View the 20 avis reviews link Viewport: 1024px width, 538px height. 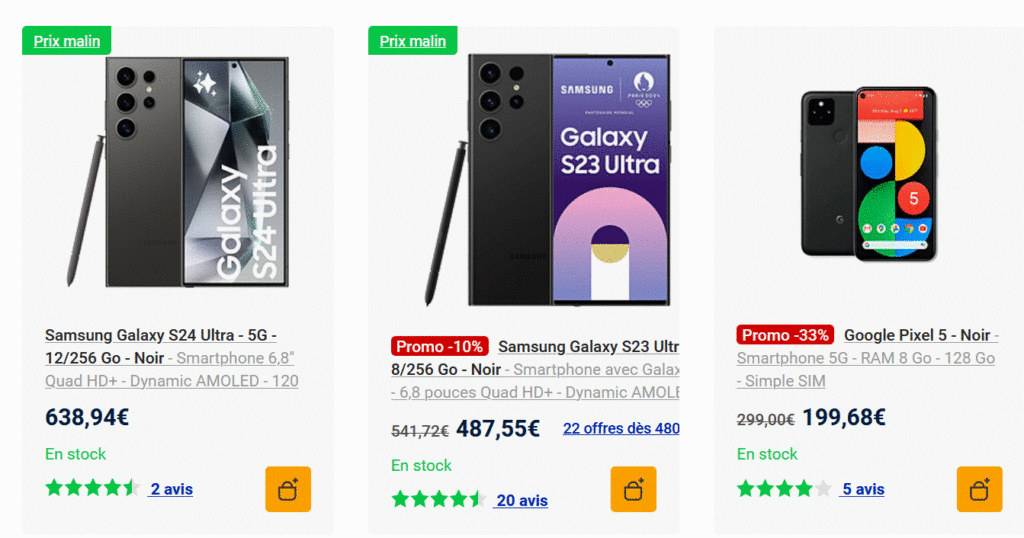pyautogui.click(x=521, y=500)
